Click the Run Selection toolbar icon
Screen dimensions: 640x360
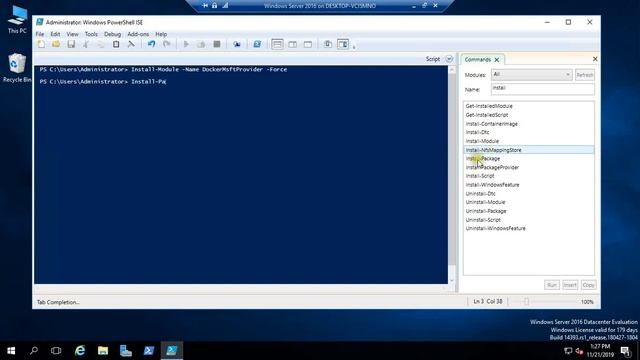(201, 44)
